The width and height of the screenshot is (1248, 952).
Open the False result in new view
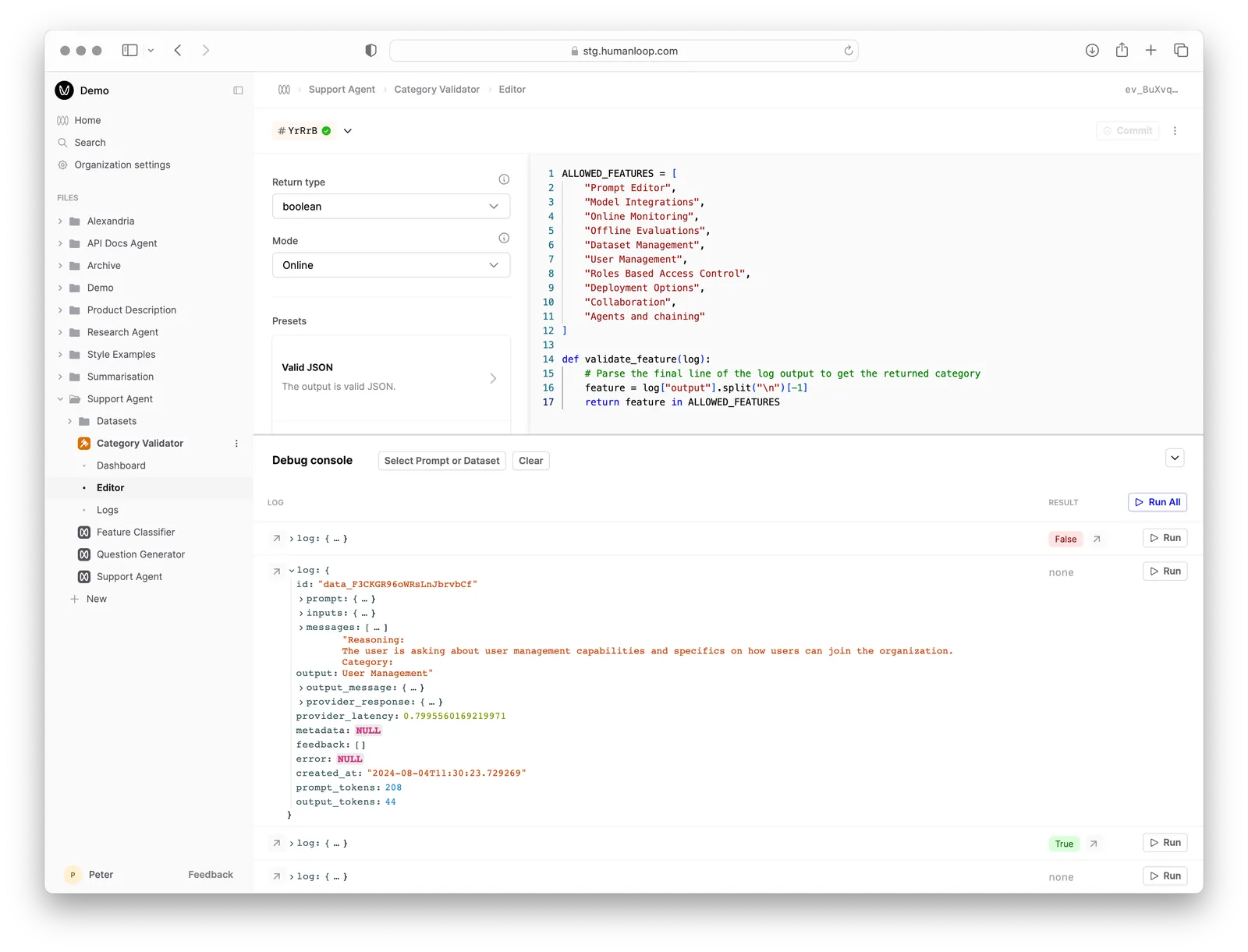tap(1097, 539)
